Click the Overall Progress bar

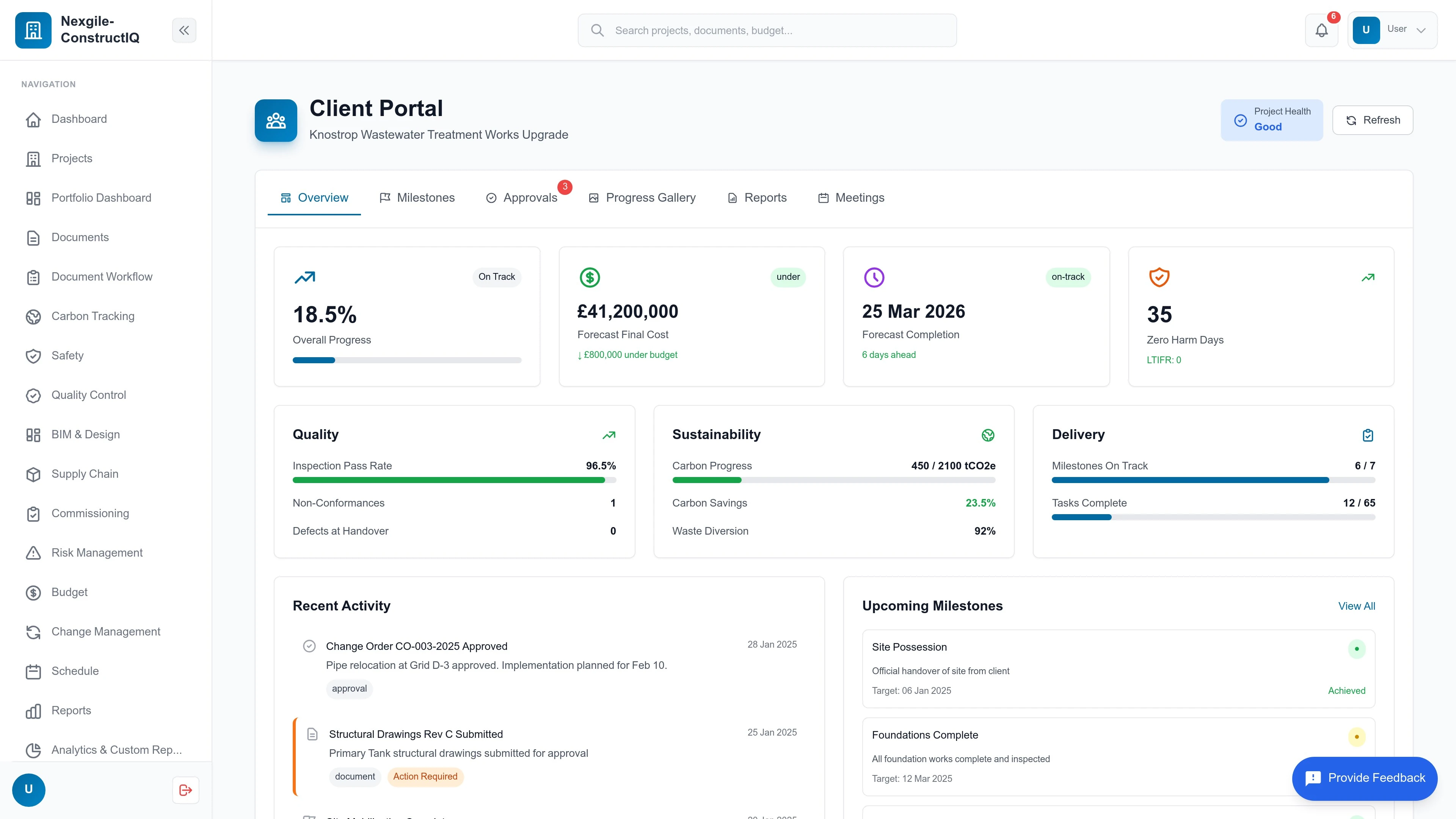point(406,360)
